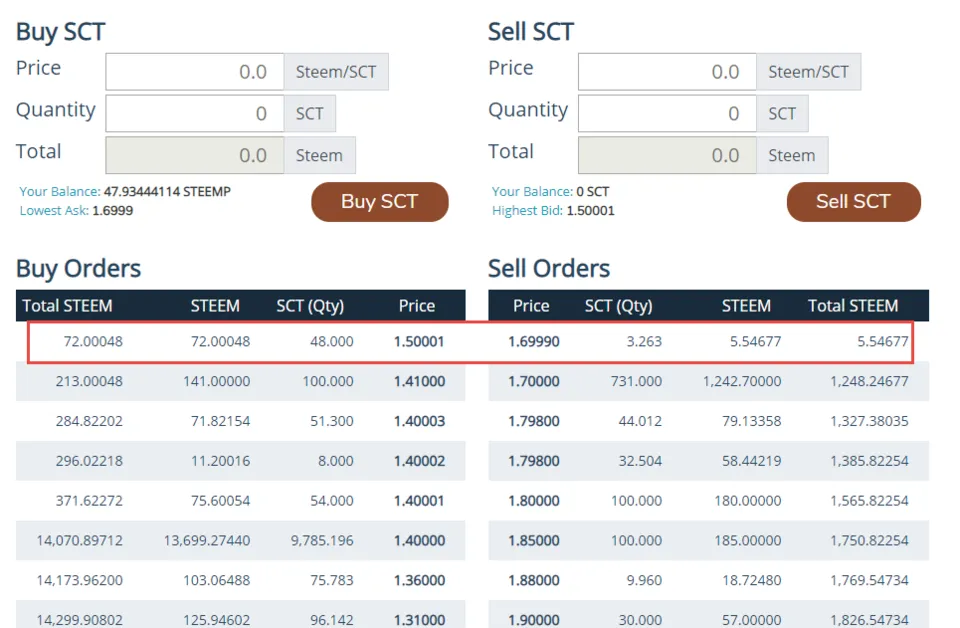Select sell order priced 1.70000
The image size is (960, 628).
708,381
